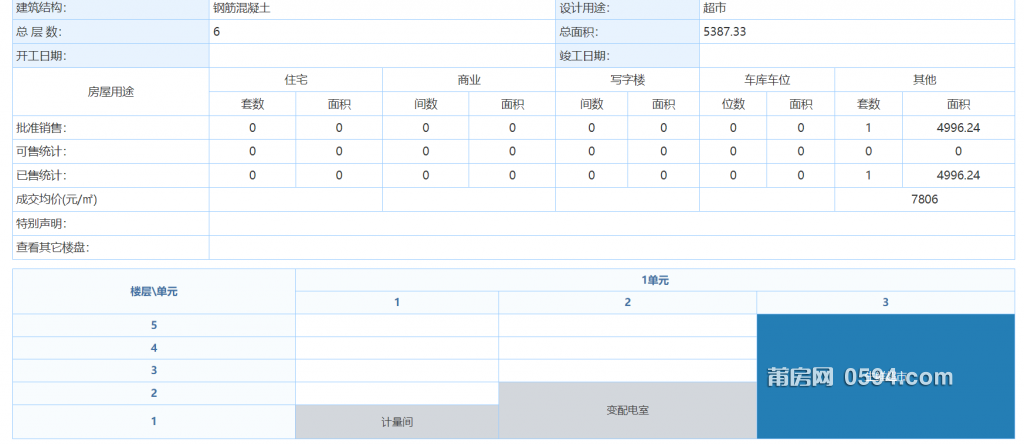Screen dimensions: 1024x445
Task: Click the 位数 subheader under 车库车位
Action: [733, 104]
